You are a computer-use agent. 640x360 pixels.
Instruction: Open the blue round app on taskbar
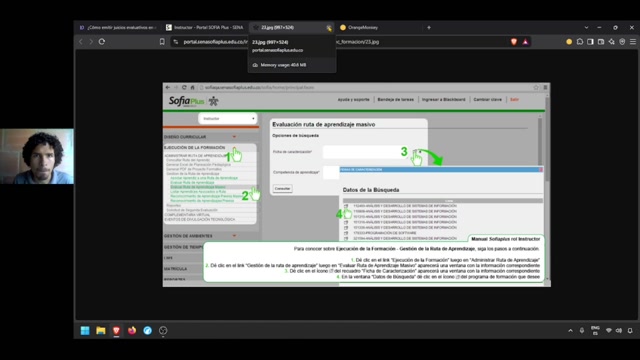[147, 331]
